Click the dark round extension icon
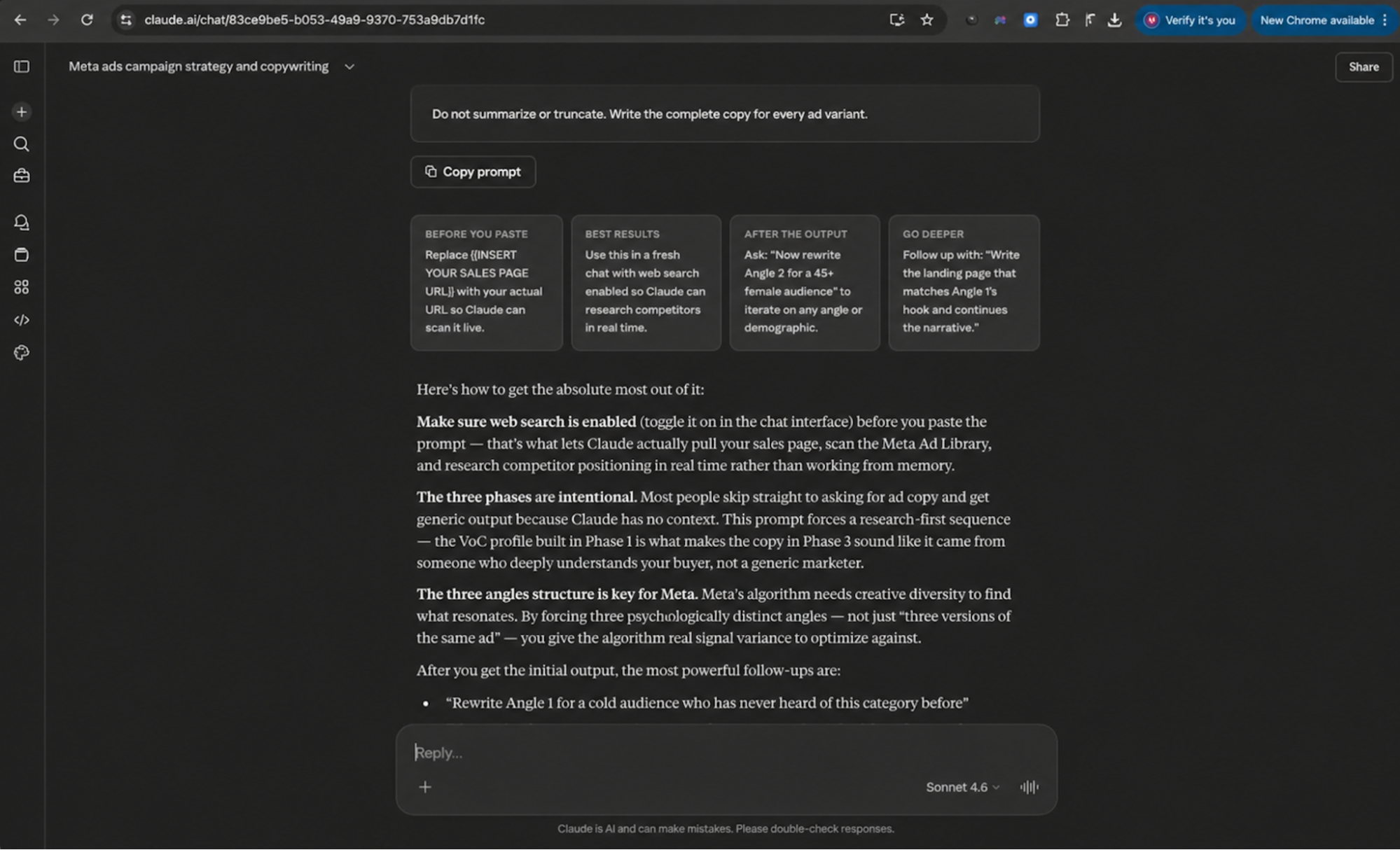Image resolution: width=1400 pixels, height=850 pixels. pyautogui.click(x=971, y=20)
